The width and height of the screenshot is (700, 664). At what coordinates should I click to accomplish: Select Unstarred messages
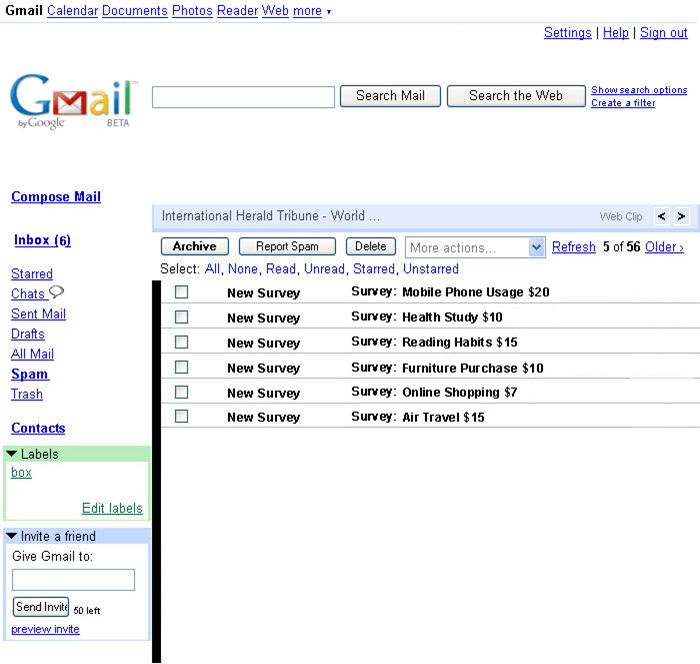click(x=431, y=269)
